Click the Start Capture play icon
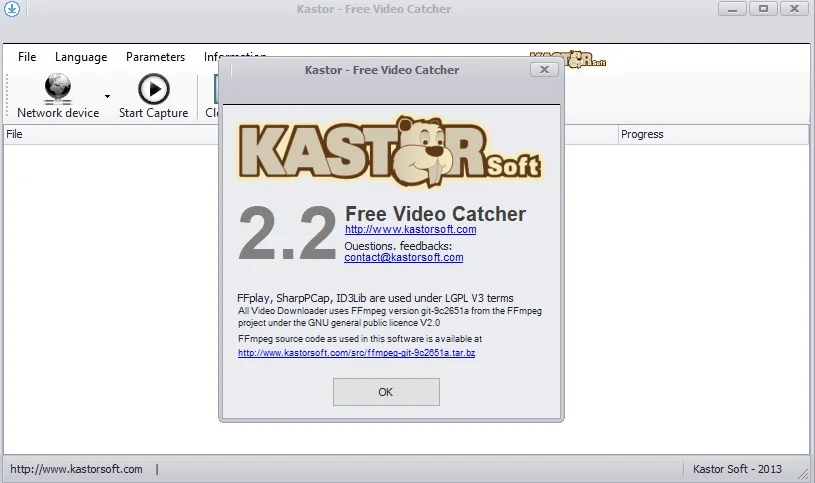Image resolution: width=815 pixels, height=483 pixels. click(153, 89)
